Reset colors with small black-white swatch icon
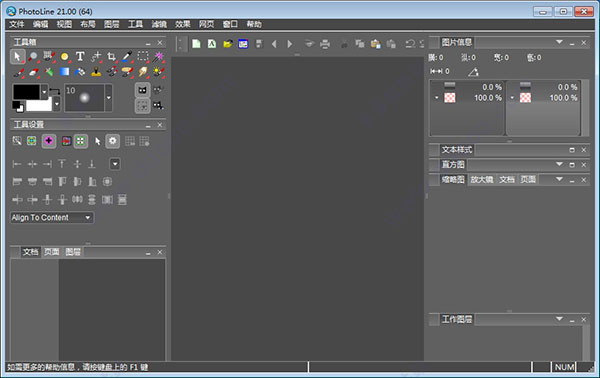Viewport: 600px width, 378px height. pyautogui.click(x=18, y=106)
